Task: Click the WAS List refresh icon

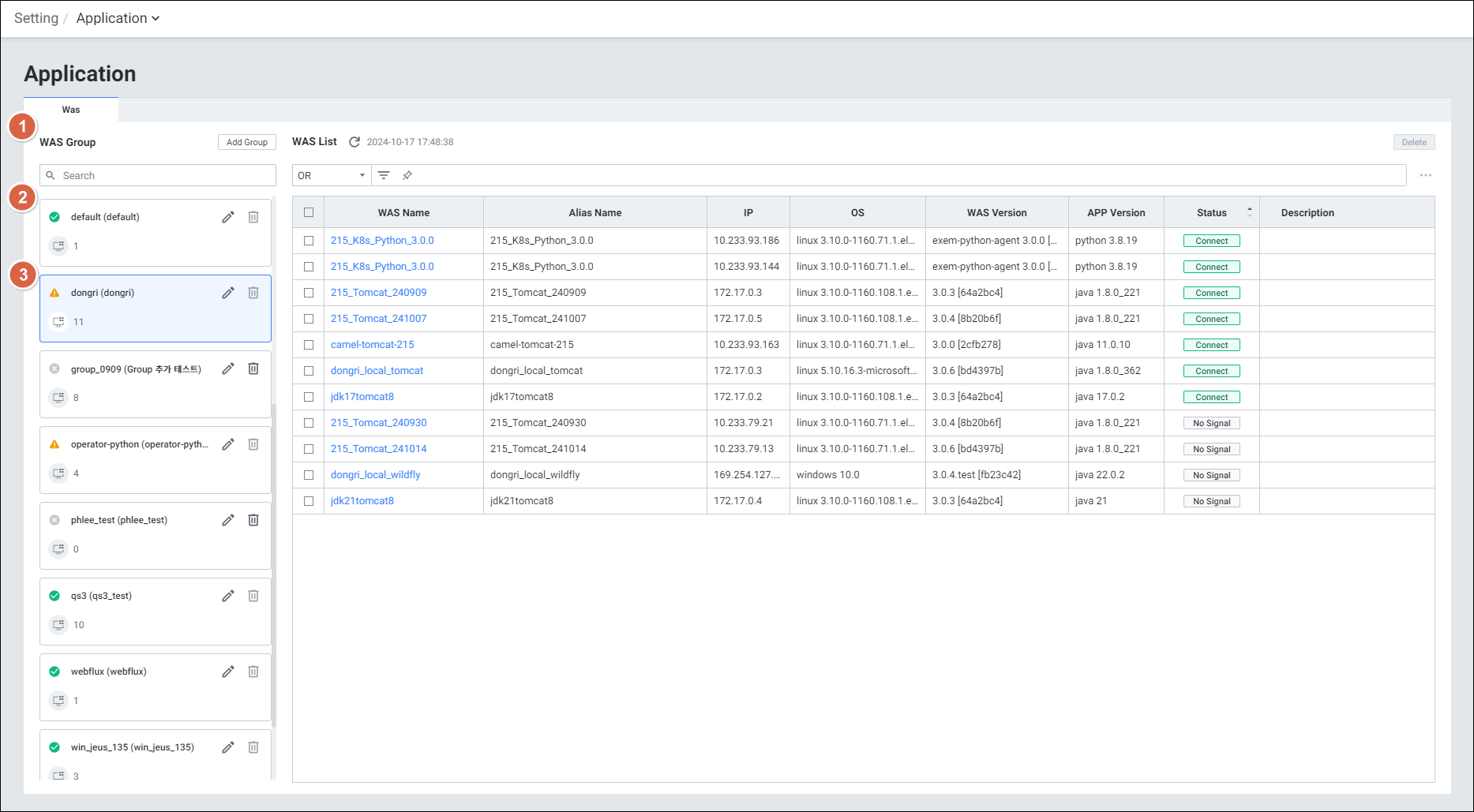Action: pos(354,142)
